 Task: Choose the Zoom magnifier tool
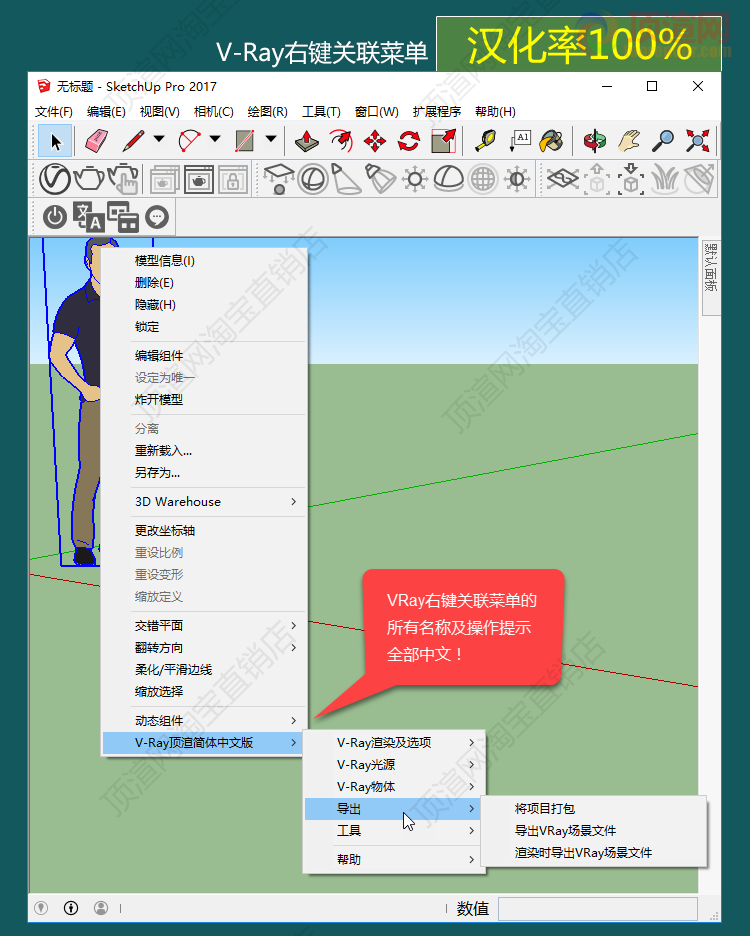663,141
